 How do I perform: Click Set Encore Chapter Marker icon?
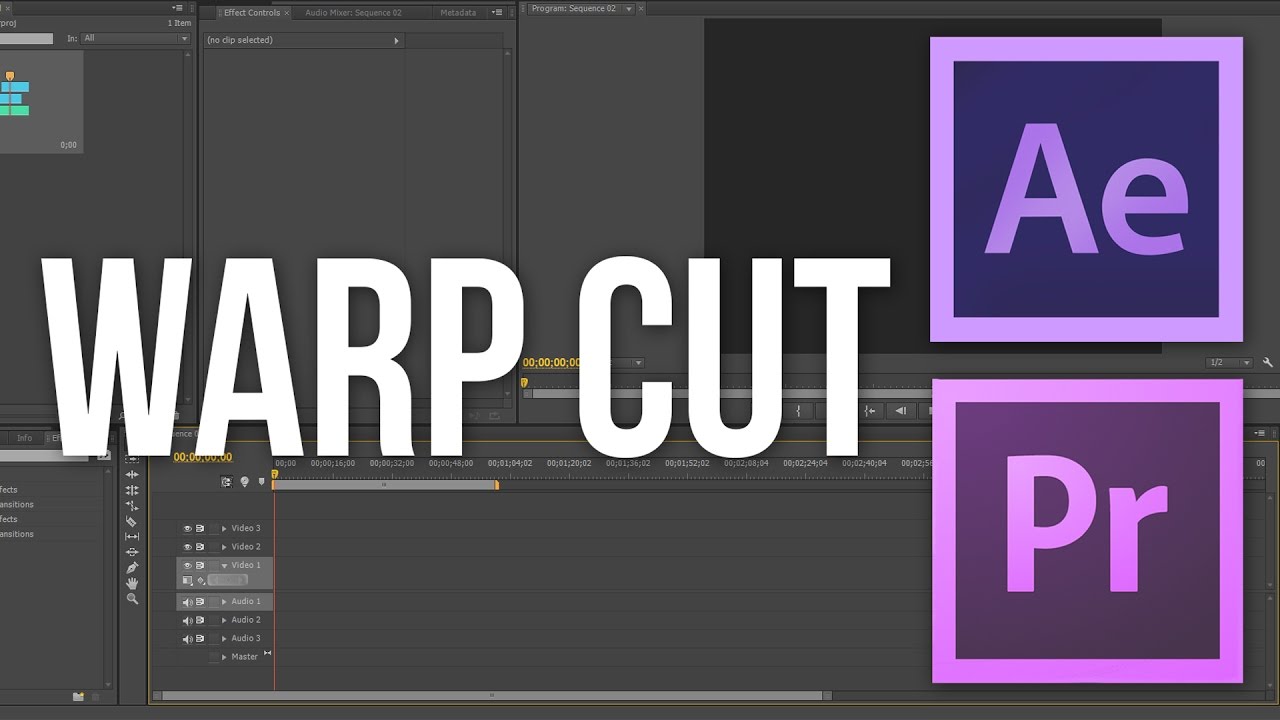tap(245, 481)
